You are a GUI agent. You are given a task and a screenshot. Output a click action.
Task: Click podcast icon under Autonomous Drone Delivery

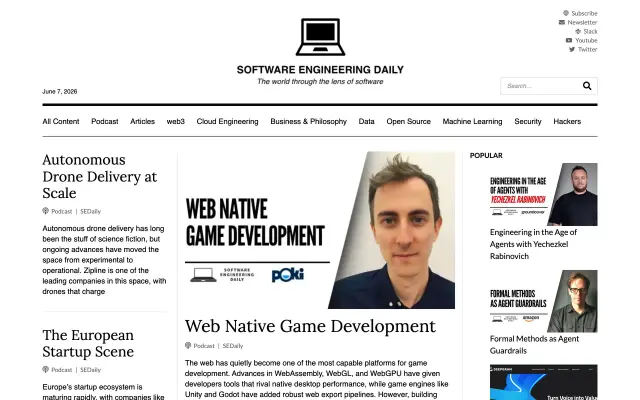click(45, 211)
